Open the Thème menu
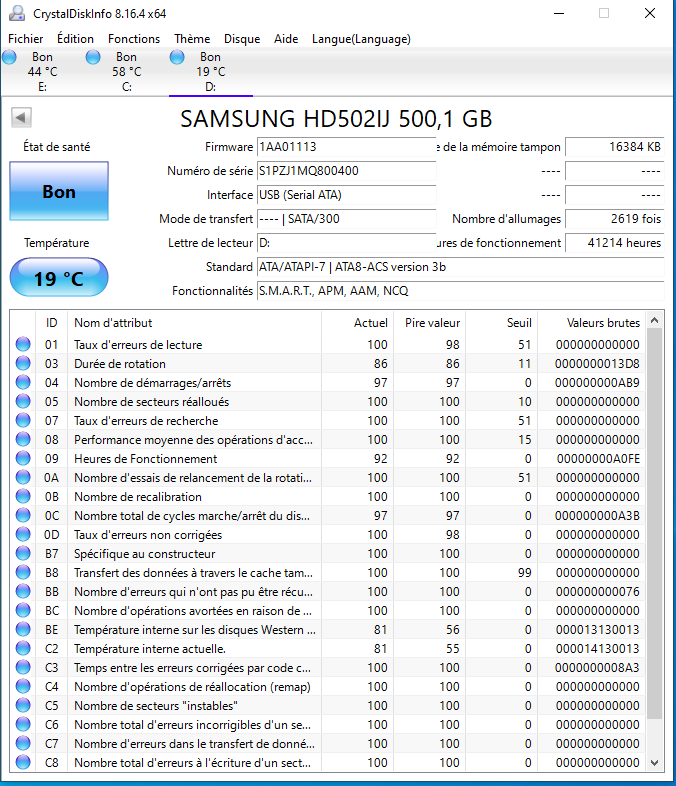 click(x=192, y=39)
